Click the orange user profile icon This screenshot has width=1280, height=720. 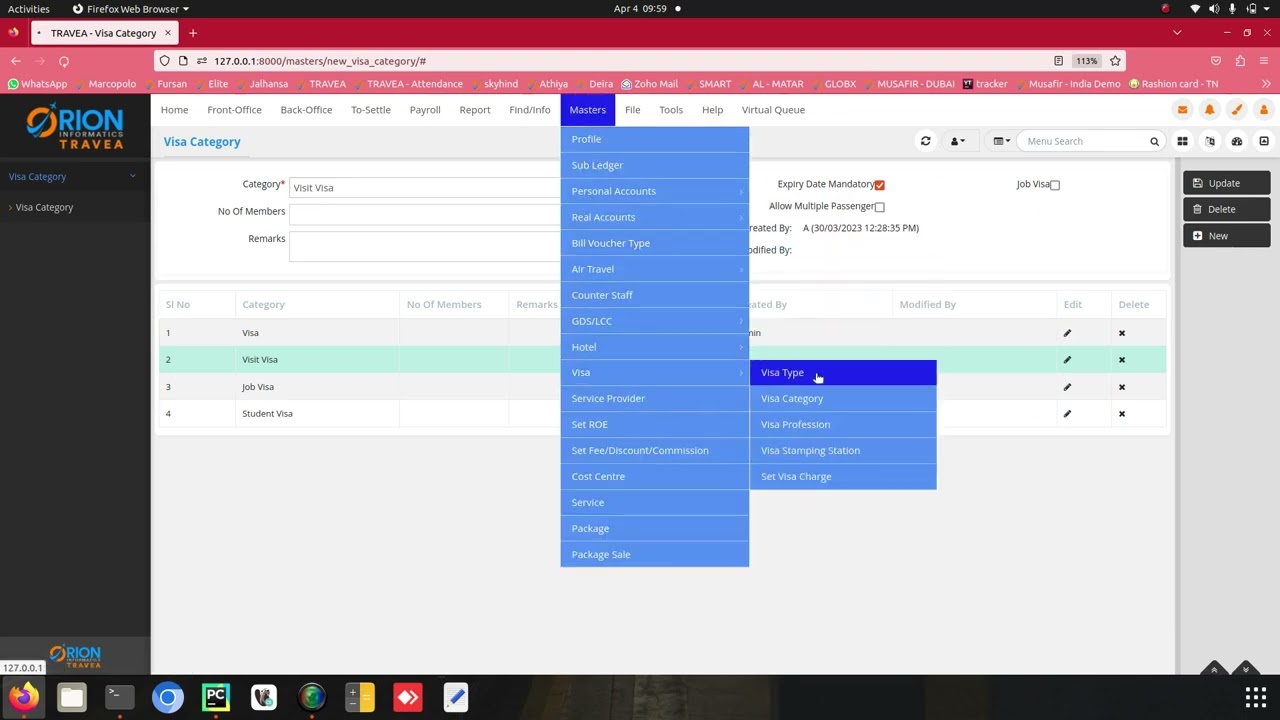[x=1264, y=110]
